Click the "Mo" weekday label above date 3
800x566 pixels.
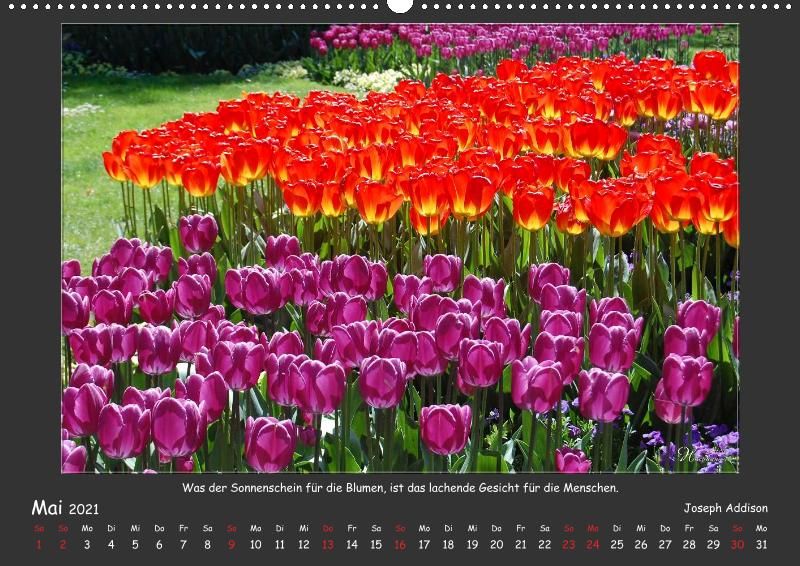[87, 528]
